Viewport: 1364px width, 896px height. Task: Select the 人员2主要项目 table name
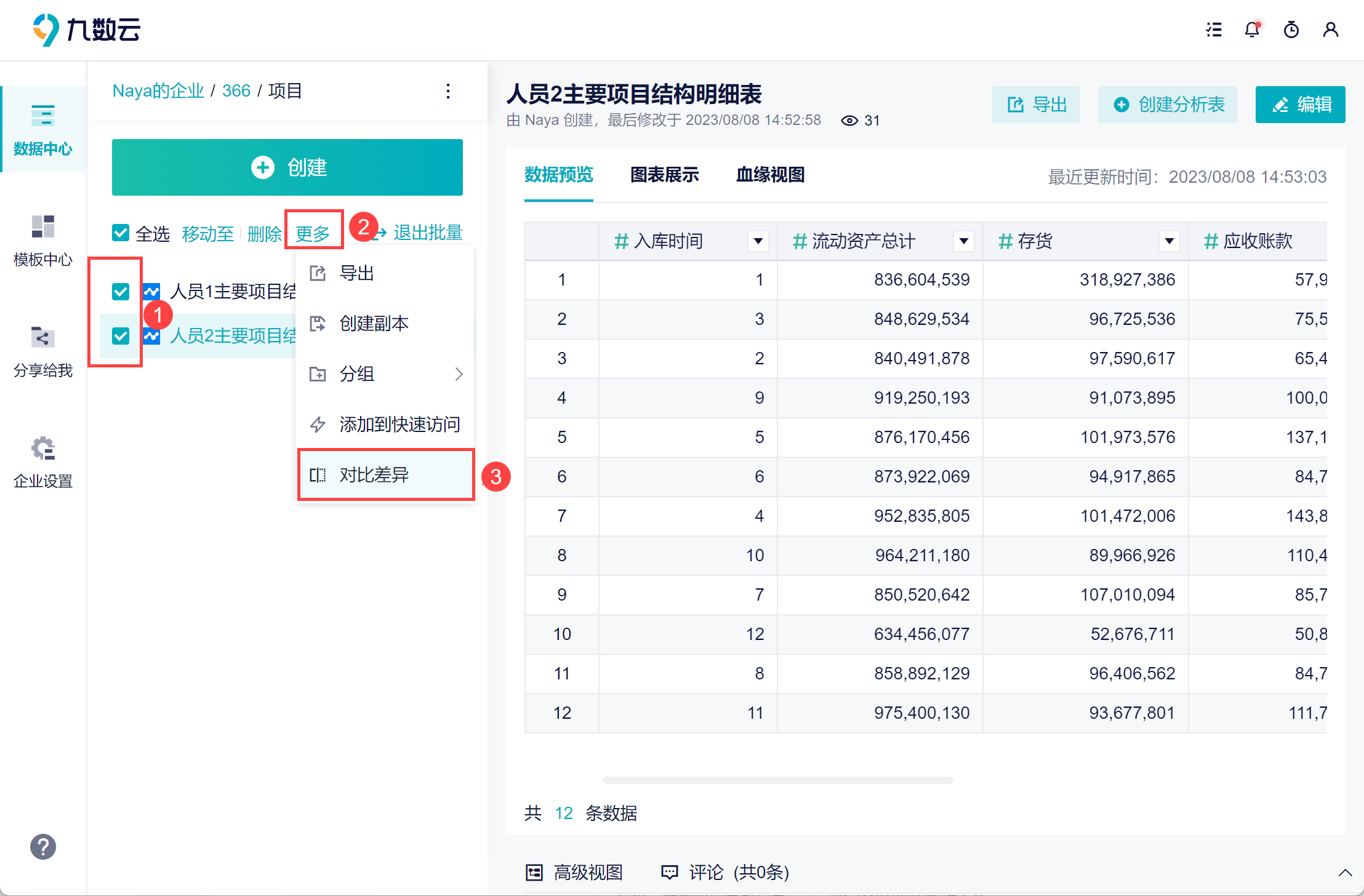click(x=234, y=335)
